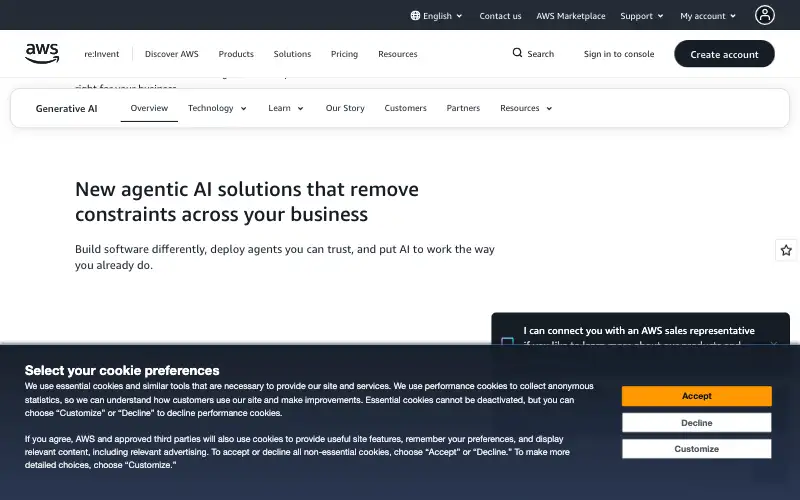Image resolution: width=800 pixels, height=500 pixels.
Task: Click the AWS logo
Action: pyautogui.click(x=42, y=54)
